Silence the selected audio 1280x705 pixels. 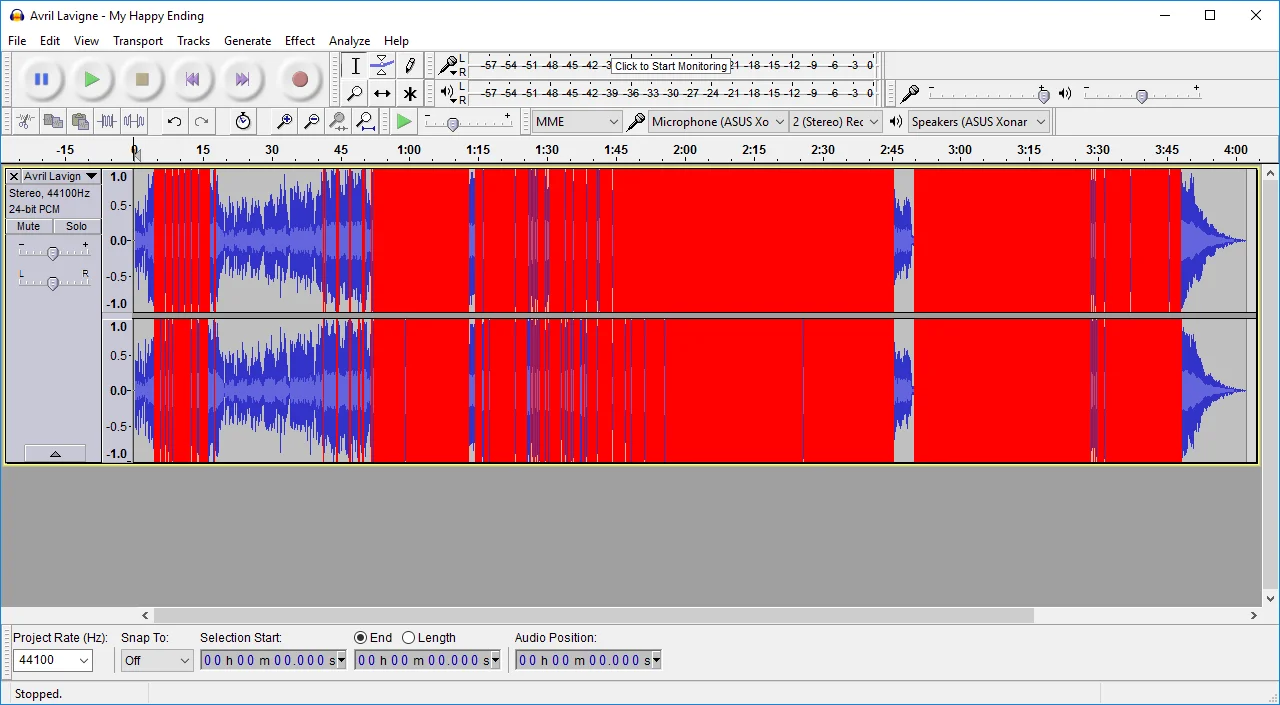click(134, 121)
